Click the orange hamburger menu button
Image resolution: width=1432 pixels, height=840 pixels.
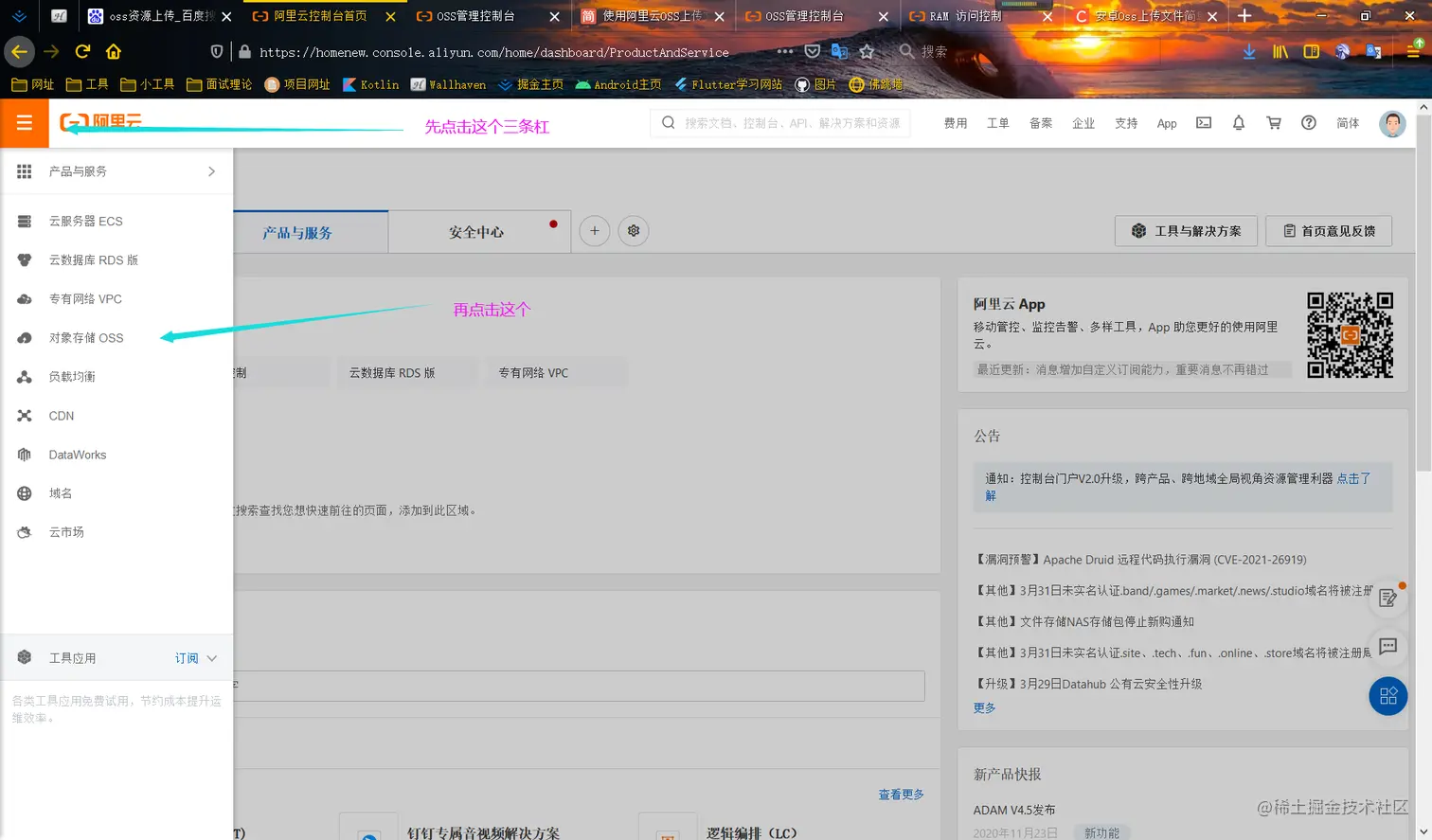pyautogui.click(x=24, y=123)
